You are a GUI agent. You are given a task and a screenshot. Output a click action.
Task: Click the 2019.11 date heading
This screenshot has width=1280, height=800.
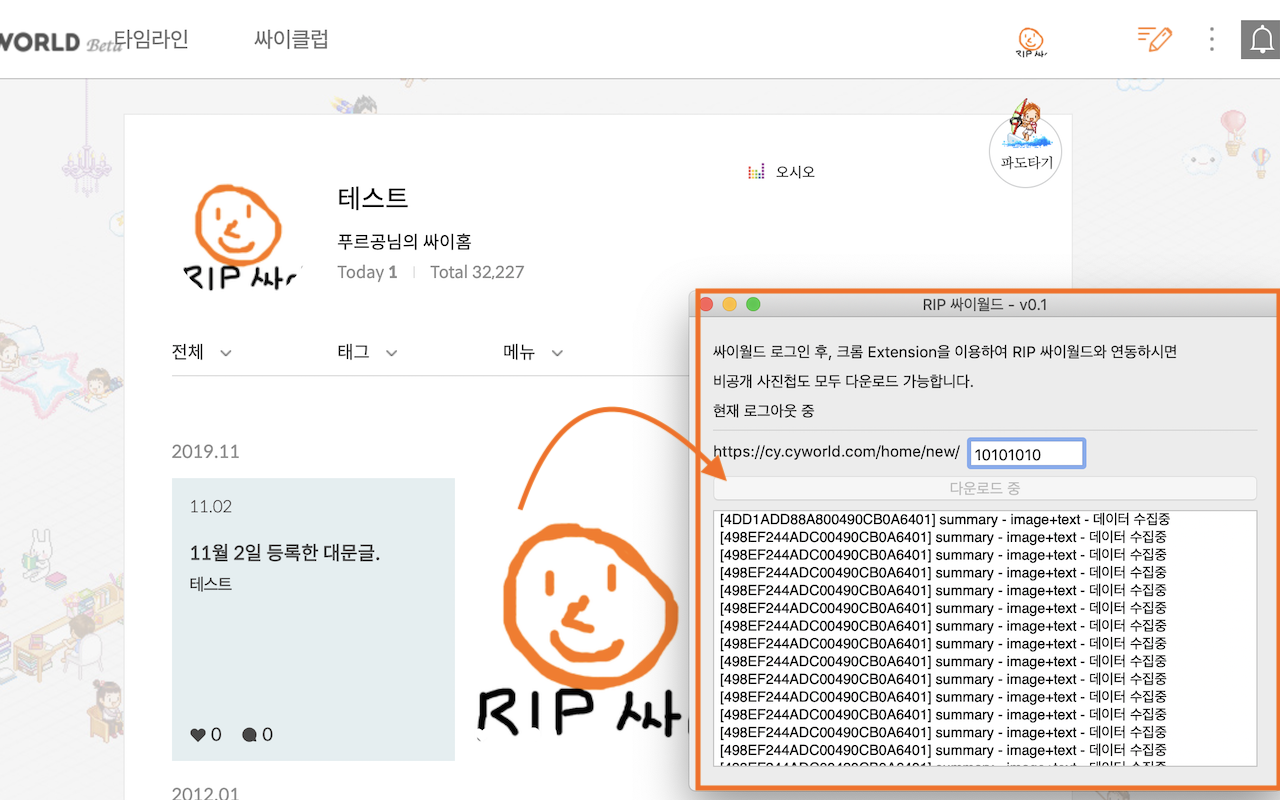(205, 451)
